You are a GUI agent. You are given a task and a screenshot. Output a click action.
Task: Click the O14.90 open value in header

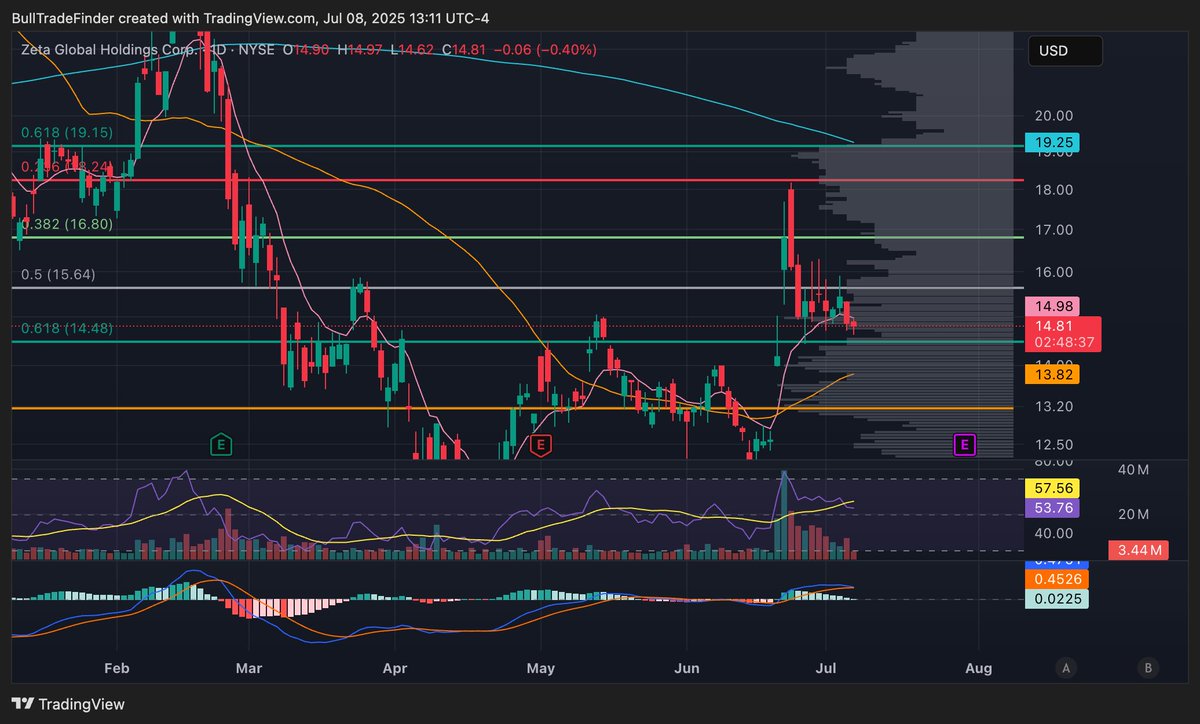(x=308, y=49)
